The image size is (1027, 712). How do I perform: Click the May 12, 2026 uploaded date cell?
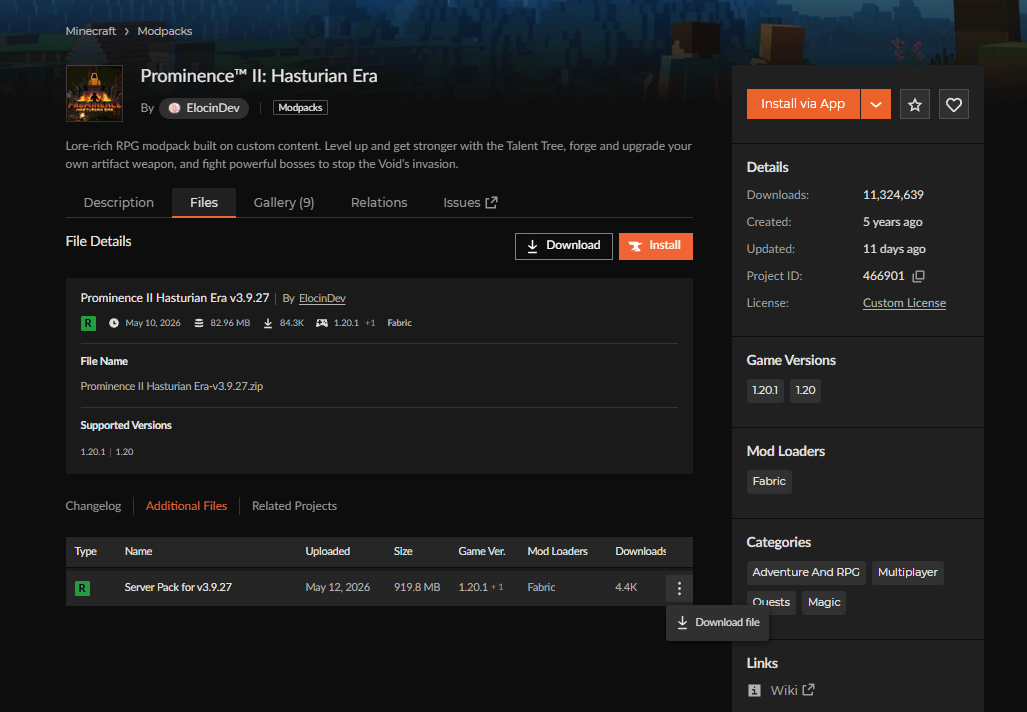337,588
